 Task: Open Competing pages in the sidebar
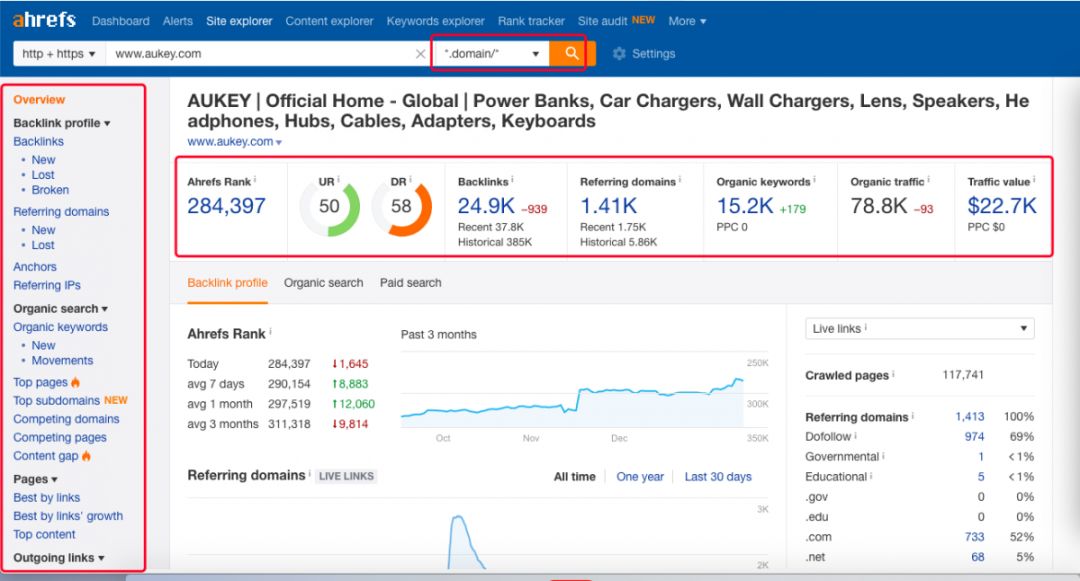pyautogui.click(x=60, y=437)
